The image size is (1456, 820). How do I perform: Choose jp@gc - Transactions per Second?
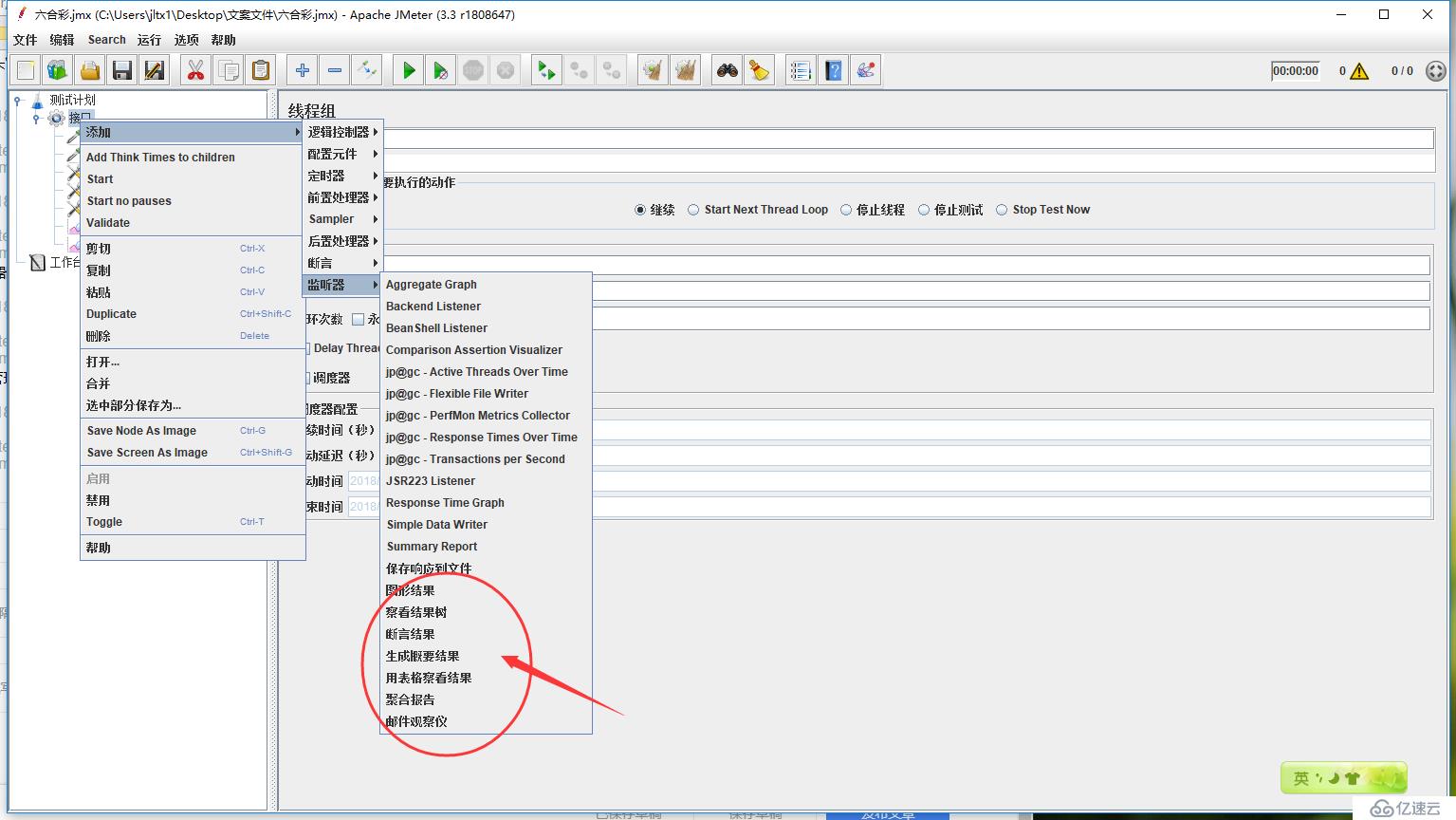(487, 459)
